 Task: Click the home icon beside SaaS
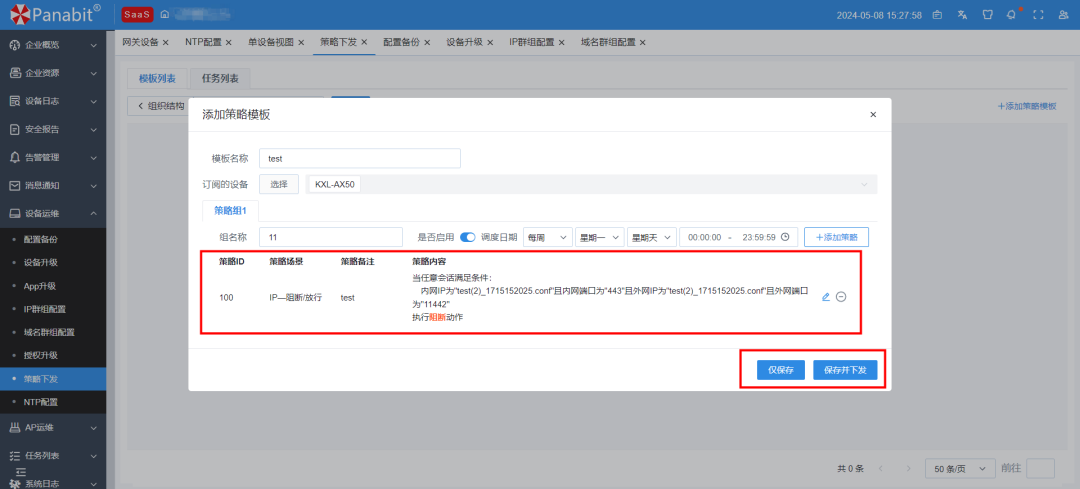pos(164,14)
